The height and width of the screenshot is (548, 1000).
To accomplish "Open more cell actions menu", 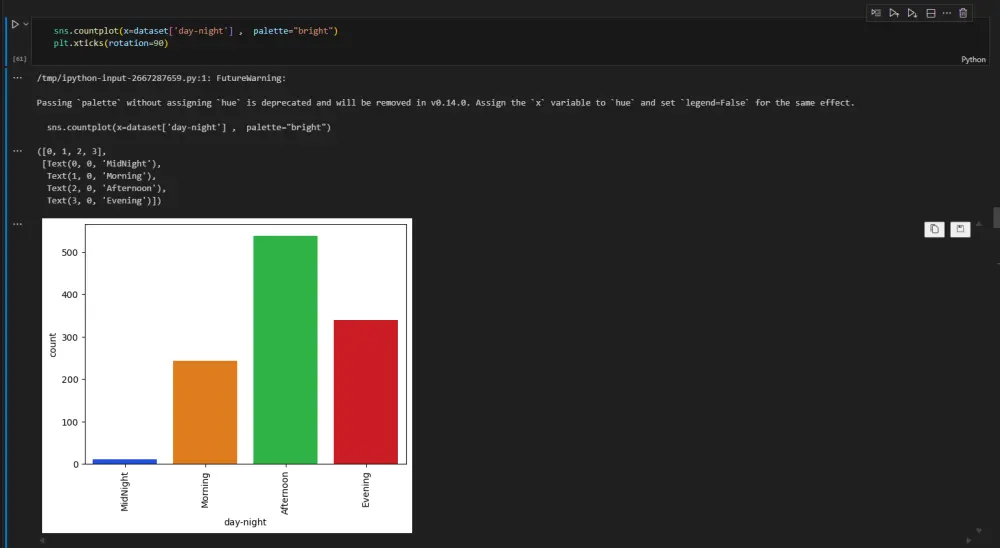I will 946,13.
